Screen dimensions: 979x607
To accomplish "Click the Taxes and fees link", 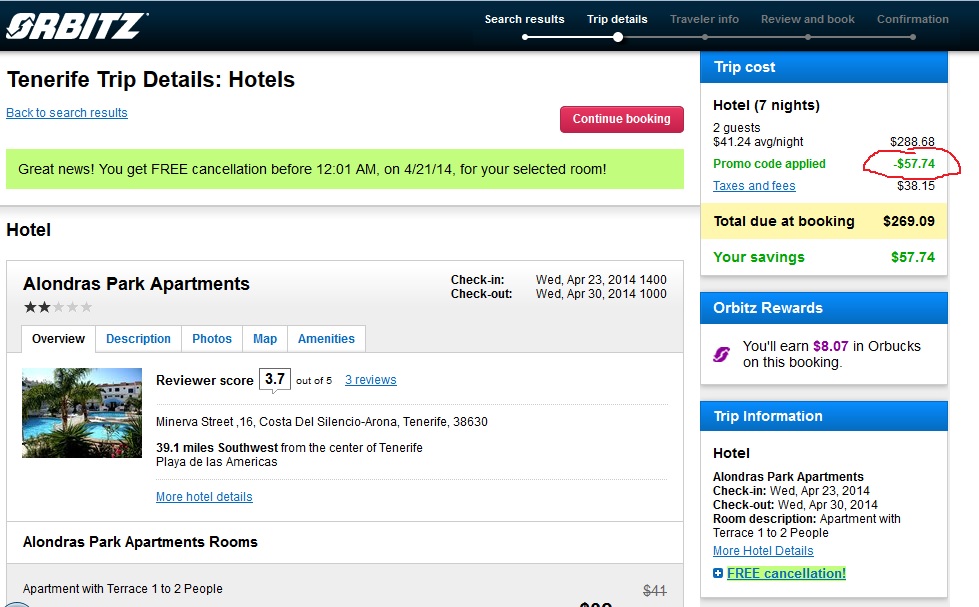I will tap(754, 185).
